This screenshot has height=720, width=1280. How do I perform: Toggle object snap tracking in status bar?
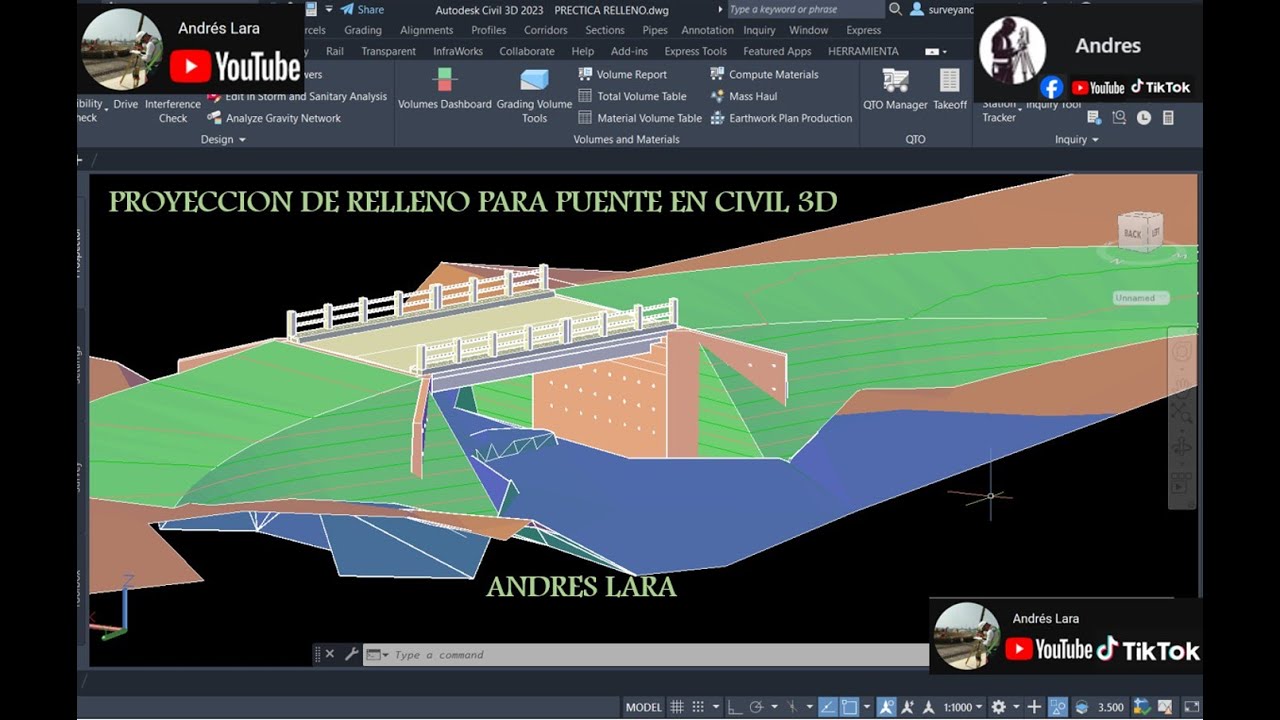pos(828,707)
